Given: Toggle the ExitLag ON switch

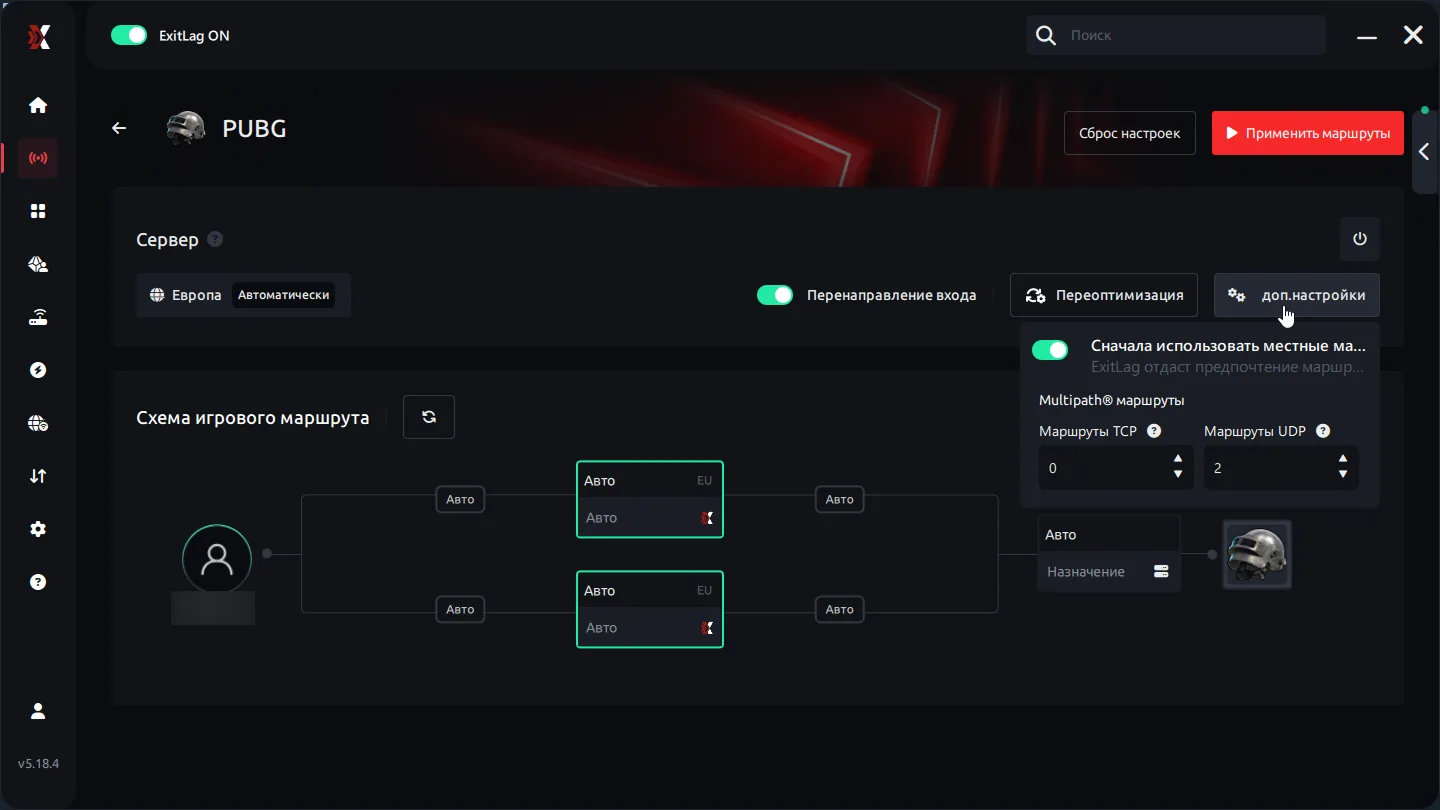Looking at the screenshot, I should (x=129, y=35).
